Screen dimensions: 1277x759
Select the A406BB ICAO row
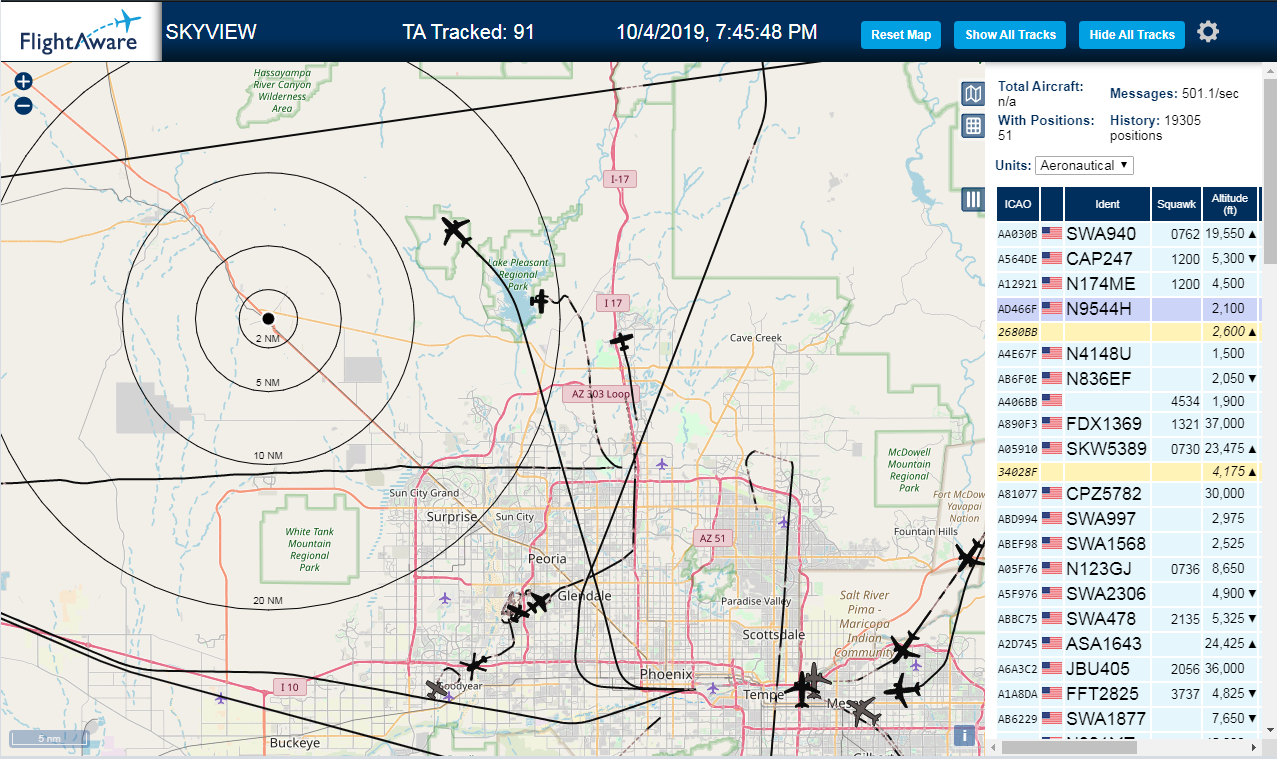click(1127, 401)
